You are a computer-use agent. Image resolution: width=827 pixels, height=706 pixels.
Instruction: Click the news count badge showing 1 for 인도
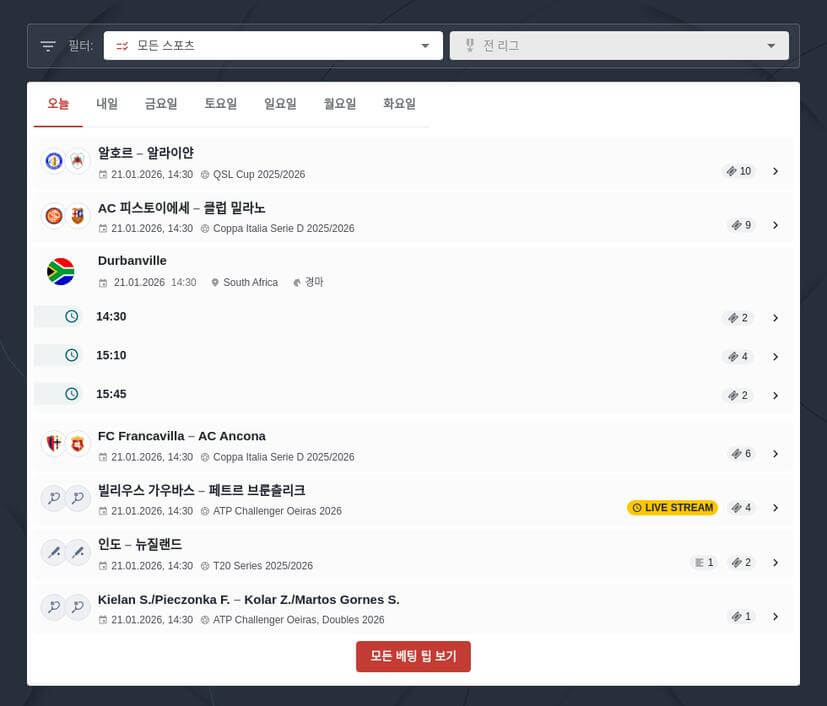(704, 562)
